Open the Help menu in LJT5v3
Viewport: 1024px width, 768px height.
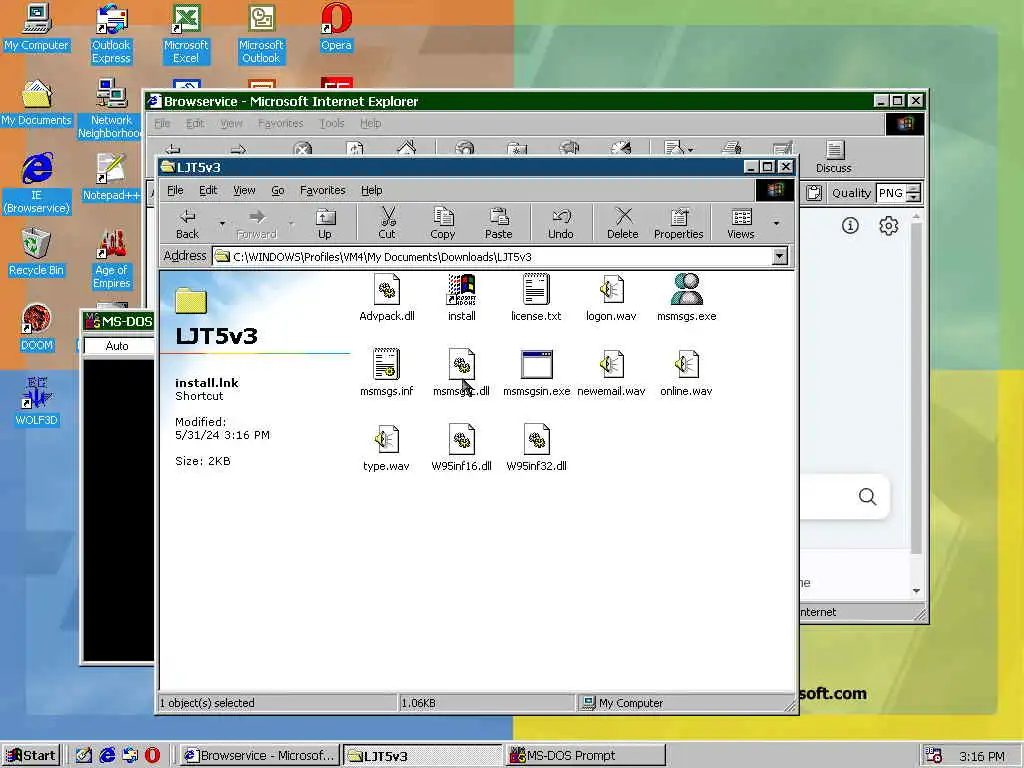(372, 190)
